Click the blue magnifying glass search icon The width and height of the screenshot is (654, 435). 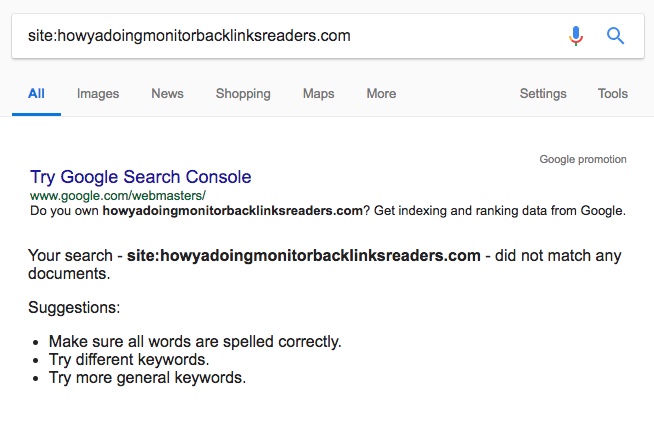[x=616, y=36]
